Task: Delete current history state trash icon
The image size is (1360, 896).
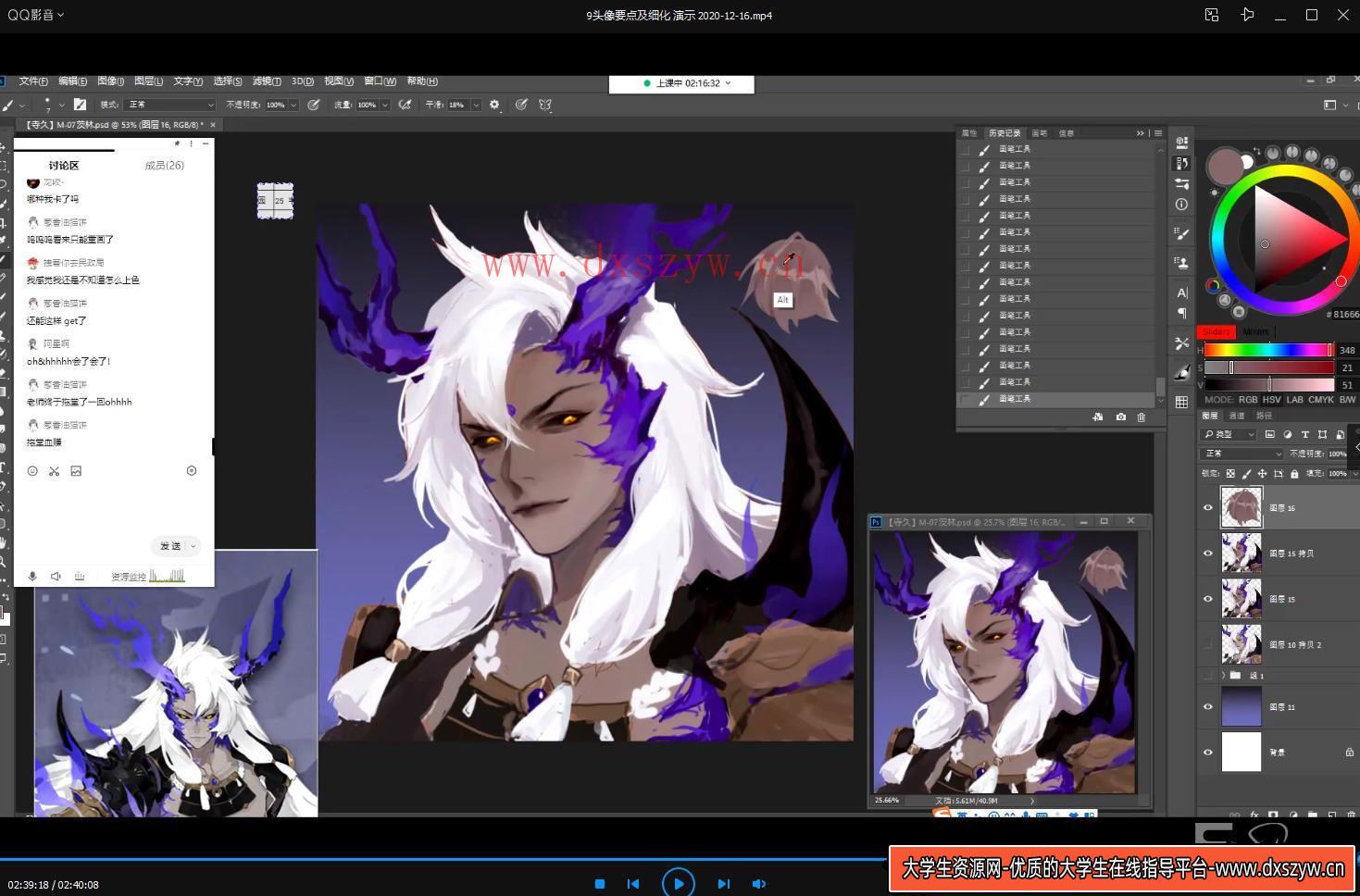Action: pyautogui.click(x=1142, y=417)
